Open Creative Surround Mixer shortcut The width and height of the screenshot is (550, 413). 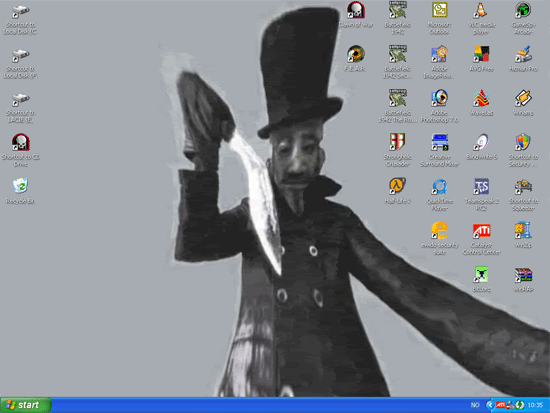440,142
